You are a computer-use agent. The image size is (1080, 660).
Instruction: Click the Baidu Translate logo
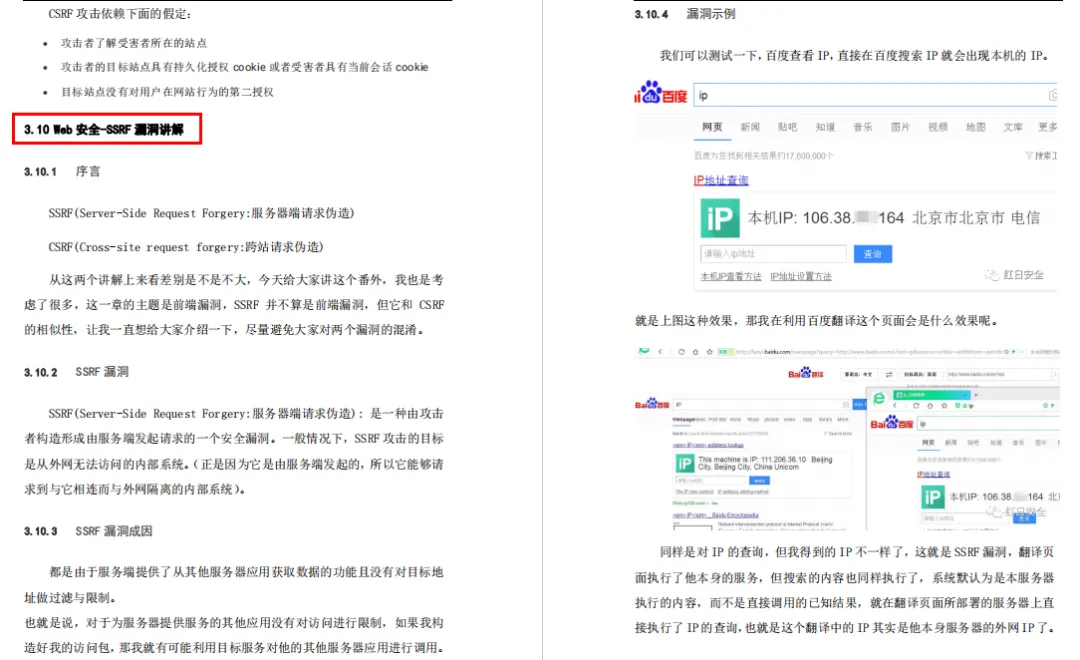pyautogui.click(x=805, y=373)
